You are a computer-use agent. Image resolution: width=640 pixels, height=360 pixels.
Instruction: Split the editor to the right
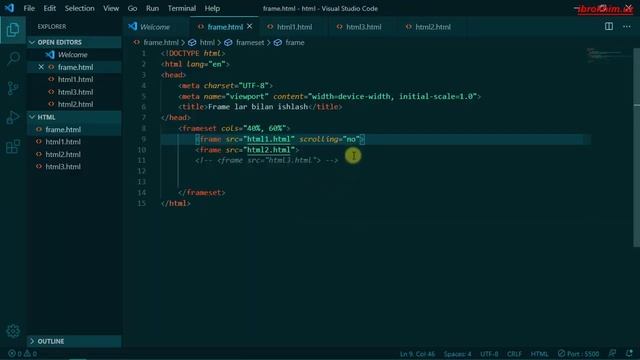pos(609,27)
